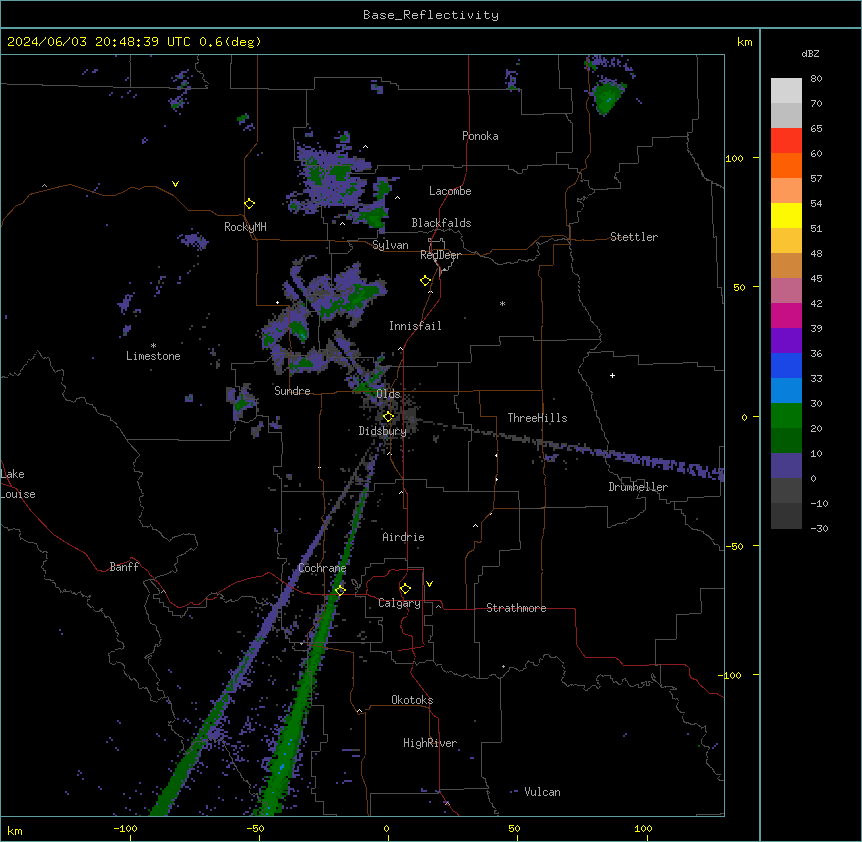Click the asterisk marker east of Innisfail

(x=502, y=303)
